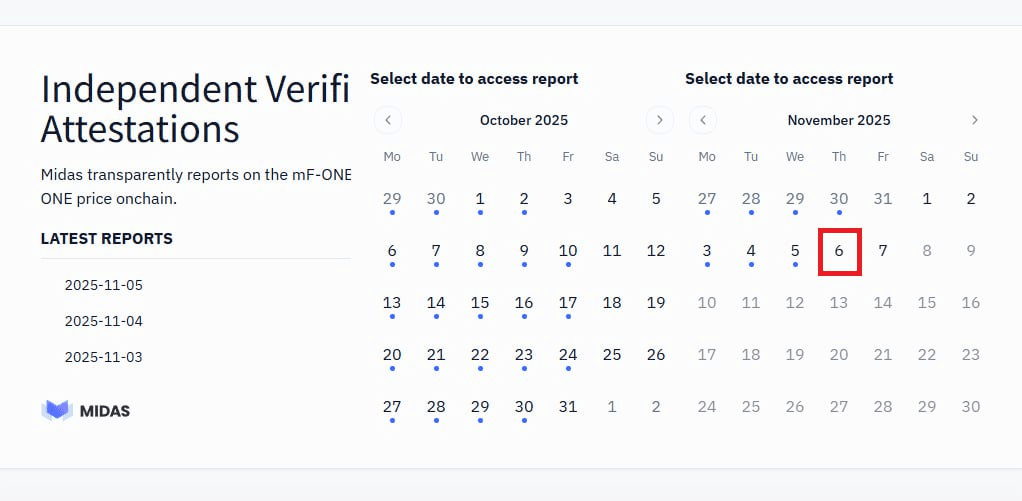
Task: Click the Midas logo icon
Action: [x=57, y=410]
